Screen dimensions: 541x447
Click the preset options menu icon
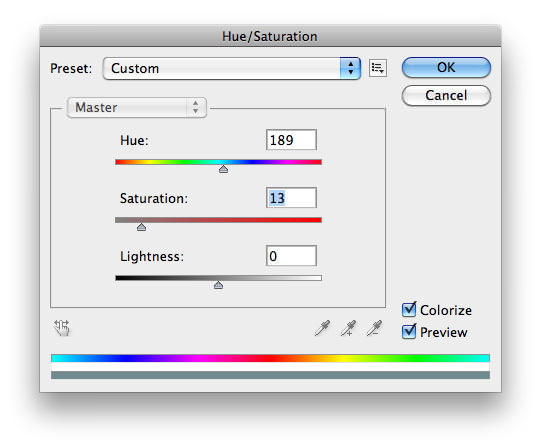(x=378, y=68)
